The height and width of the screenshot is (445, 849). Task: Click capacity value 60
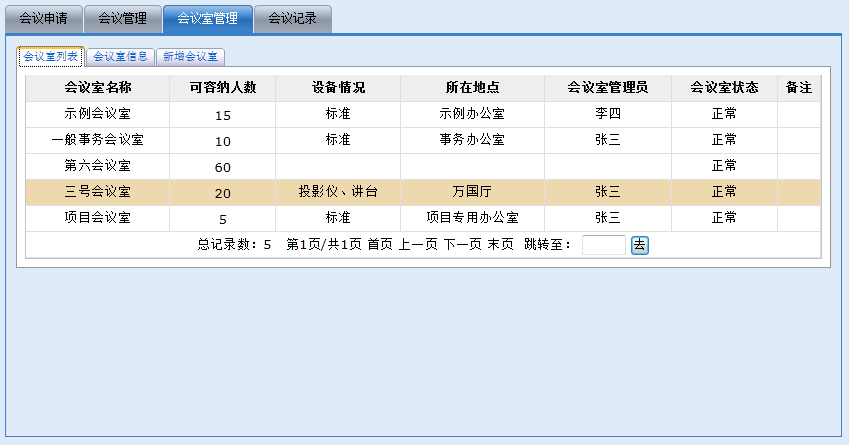coord(223,168)
